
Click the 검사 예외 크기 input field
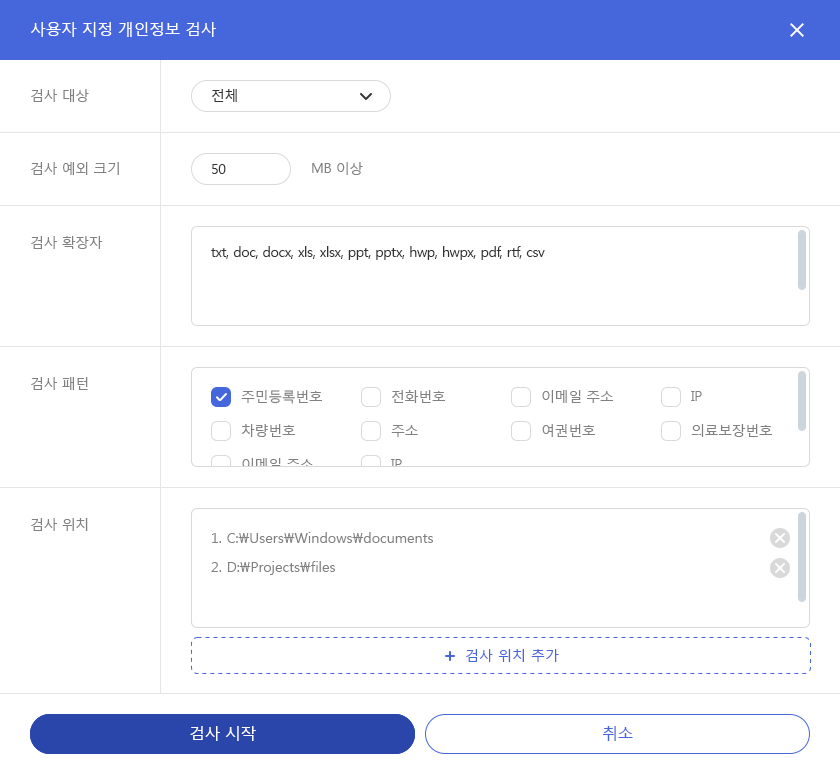(x=240, y=169)
